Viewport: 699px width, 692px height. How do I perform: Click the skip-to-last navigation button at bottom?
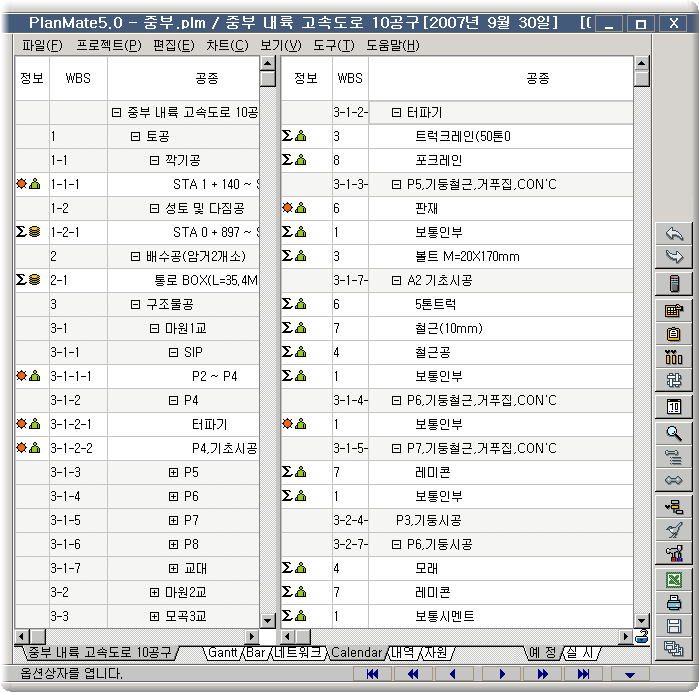point(581,674)
